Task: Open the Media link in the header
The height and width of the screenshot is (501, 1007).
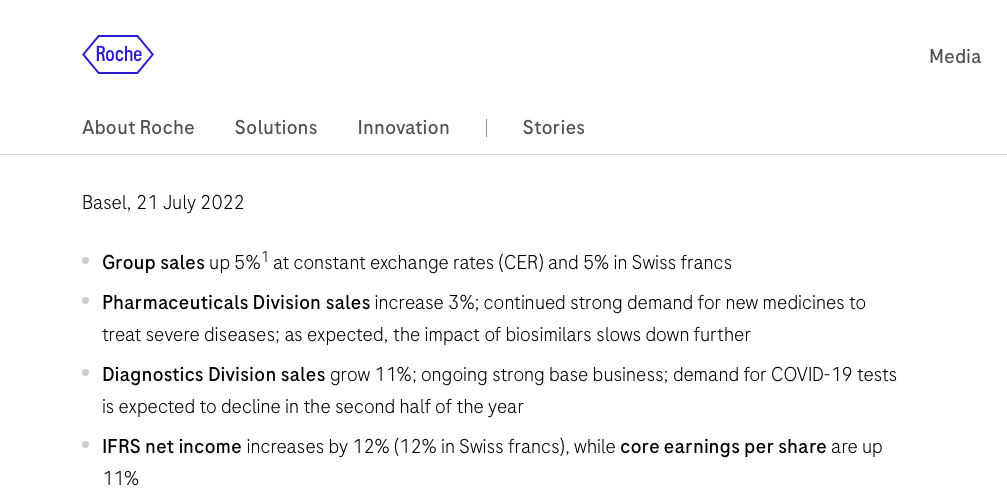Action: tap(955, 57)
